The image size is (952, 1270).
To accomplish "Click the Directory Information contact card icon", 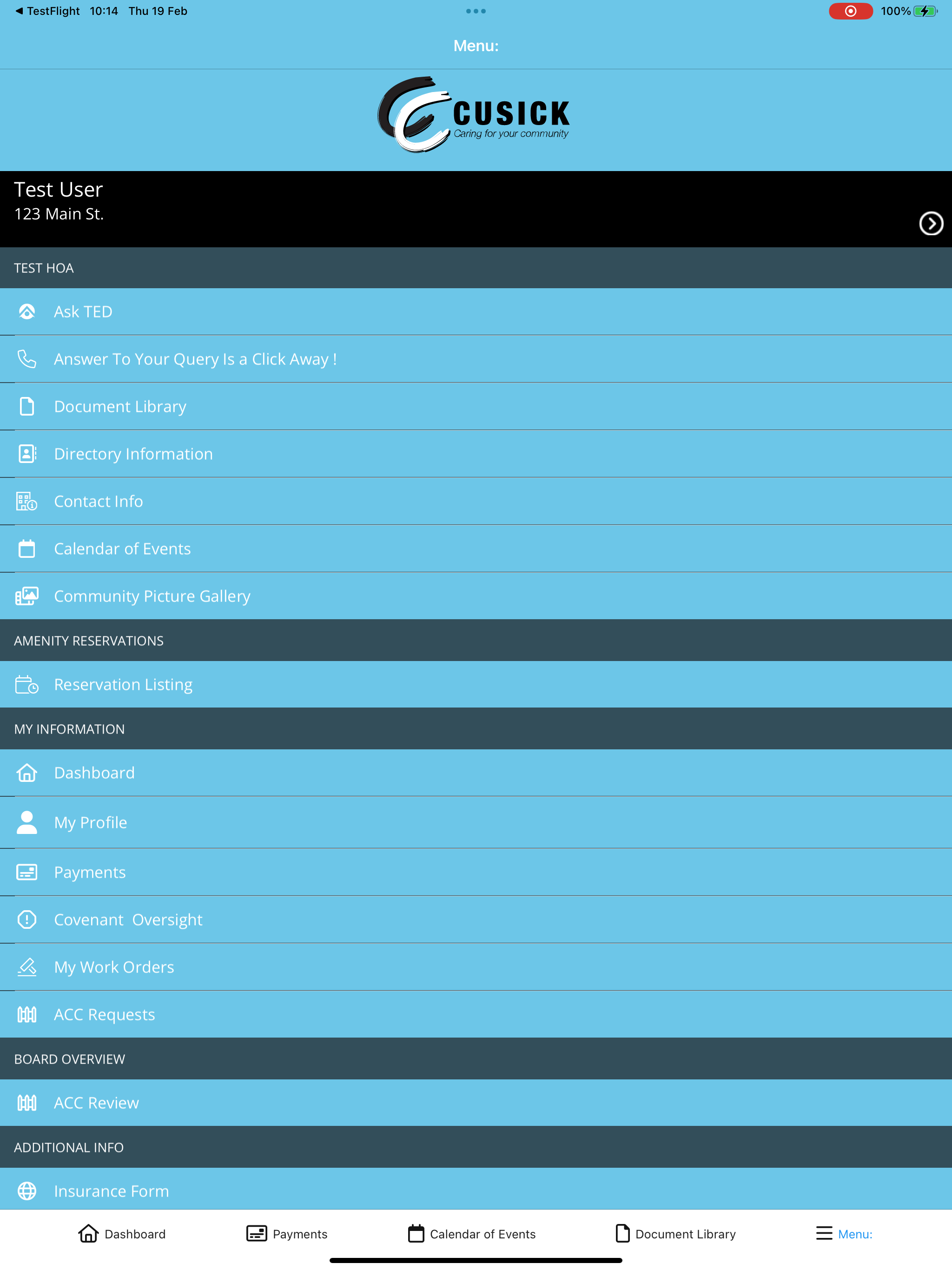I will pyautogui.click(x=27, y=454).
